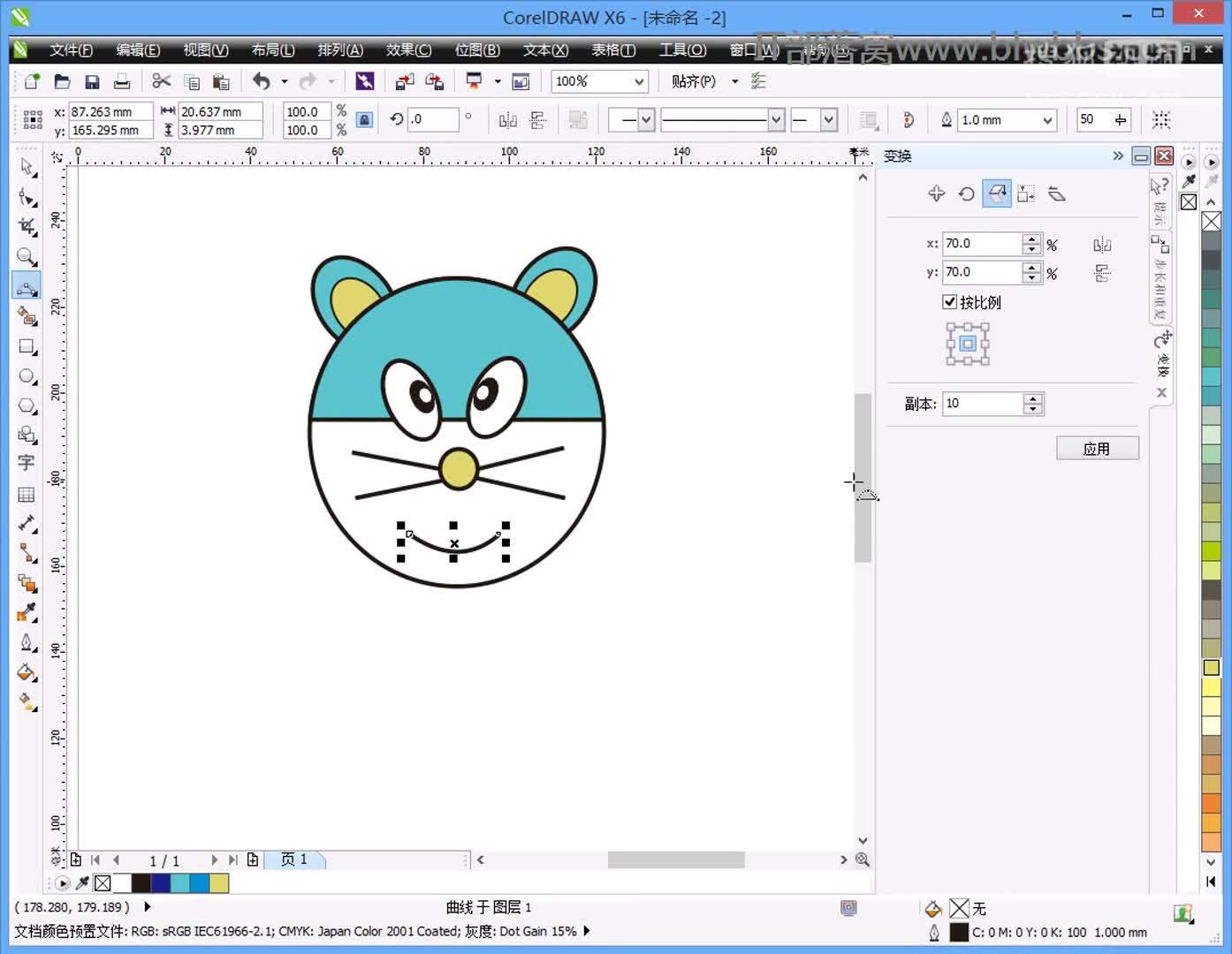The height and width of the screenshot is (954, 1232).
Task: Copy the selection
Action: [x=191, y=81]
